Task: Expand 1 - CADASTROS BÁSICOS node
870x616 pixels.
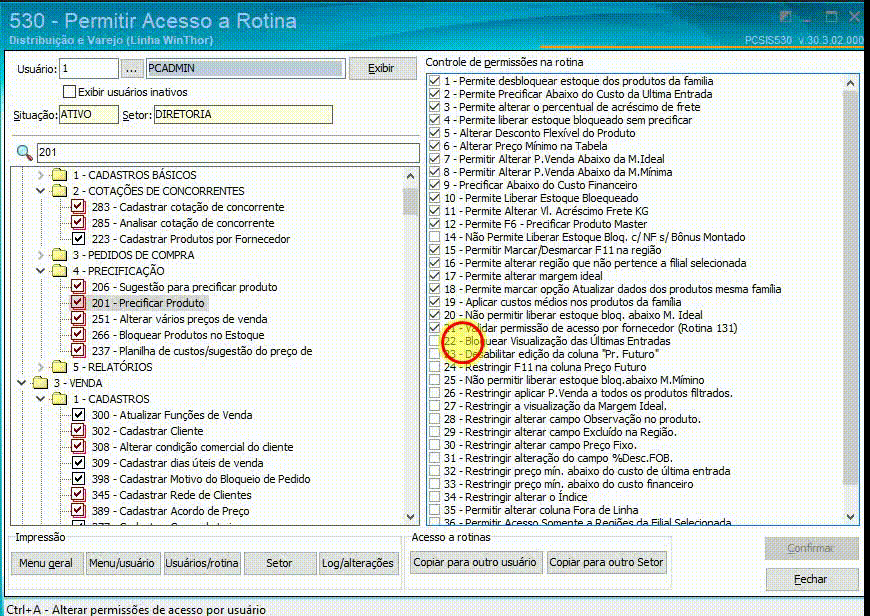Action: pos(41,175)
